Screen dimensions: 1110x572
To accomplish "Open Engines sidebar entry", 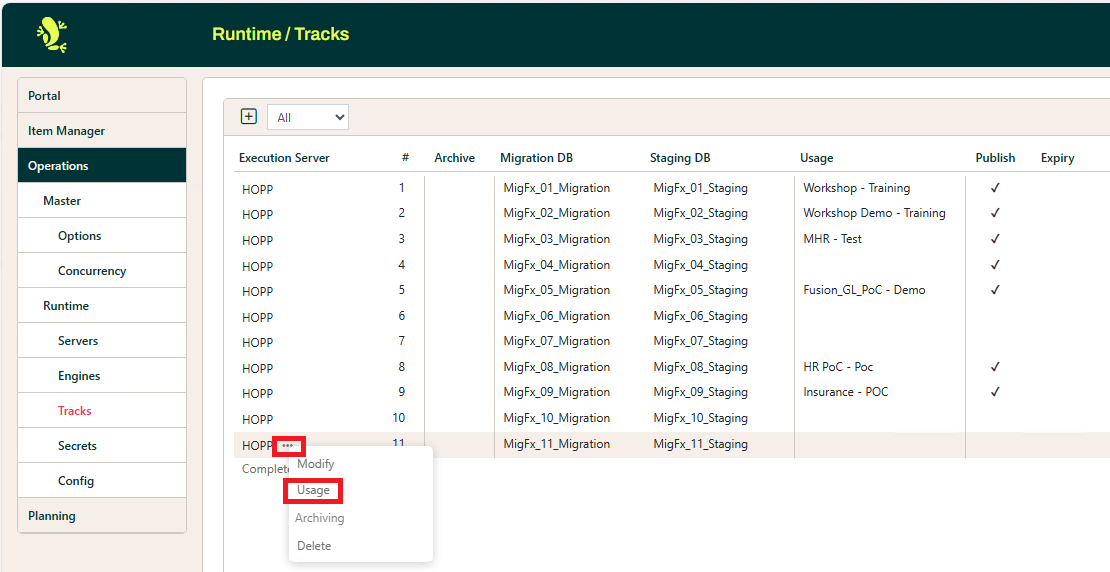I will point(102,376).
